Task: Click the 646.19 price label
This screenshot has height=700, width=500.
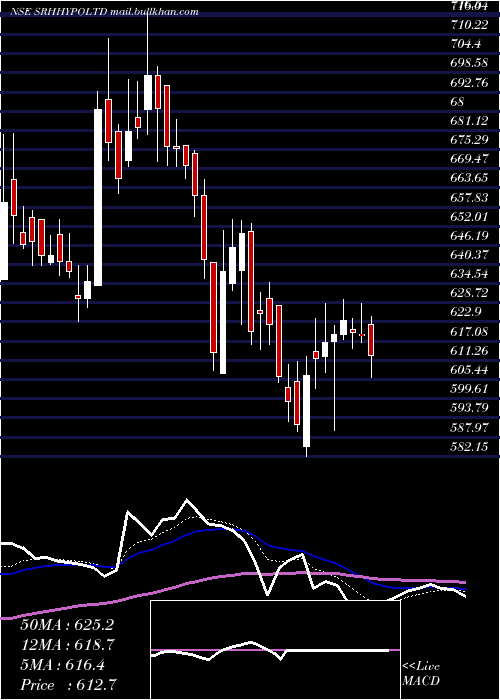Action: click(470, 235)
